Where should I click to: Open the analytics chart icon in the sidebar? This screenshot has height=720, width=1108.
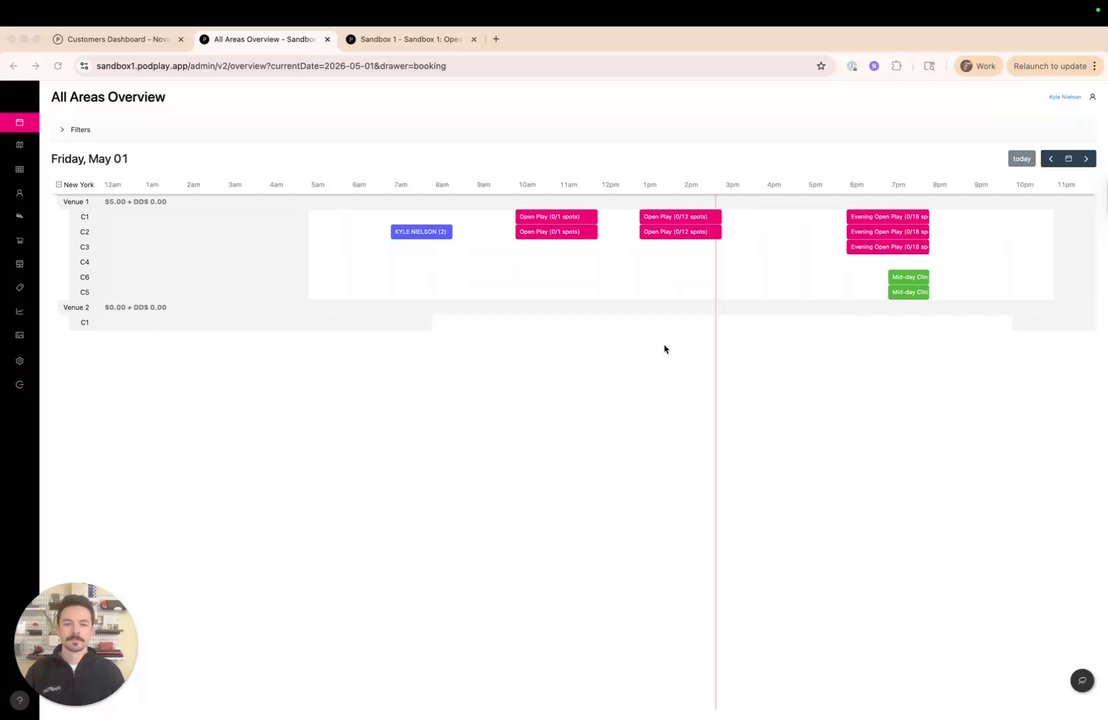pyautogui.click(x=20, y=312)
